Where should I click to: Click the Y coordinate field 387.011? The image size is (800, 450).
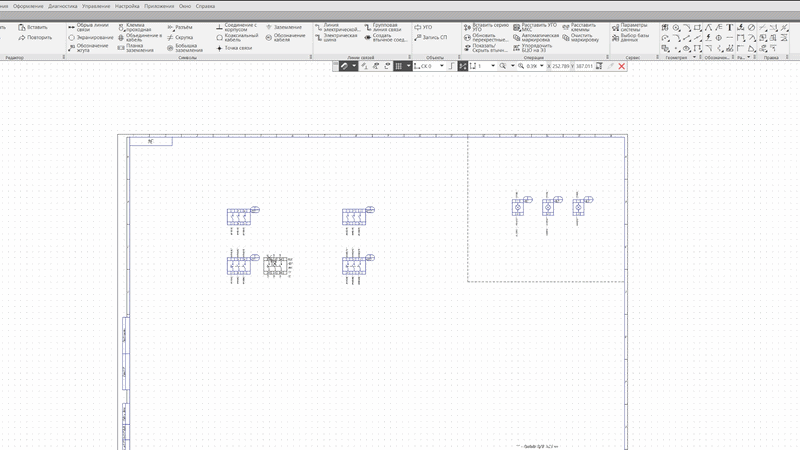584,66
